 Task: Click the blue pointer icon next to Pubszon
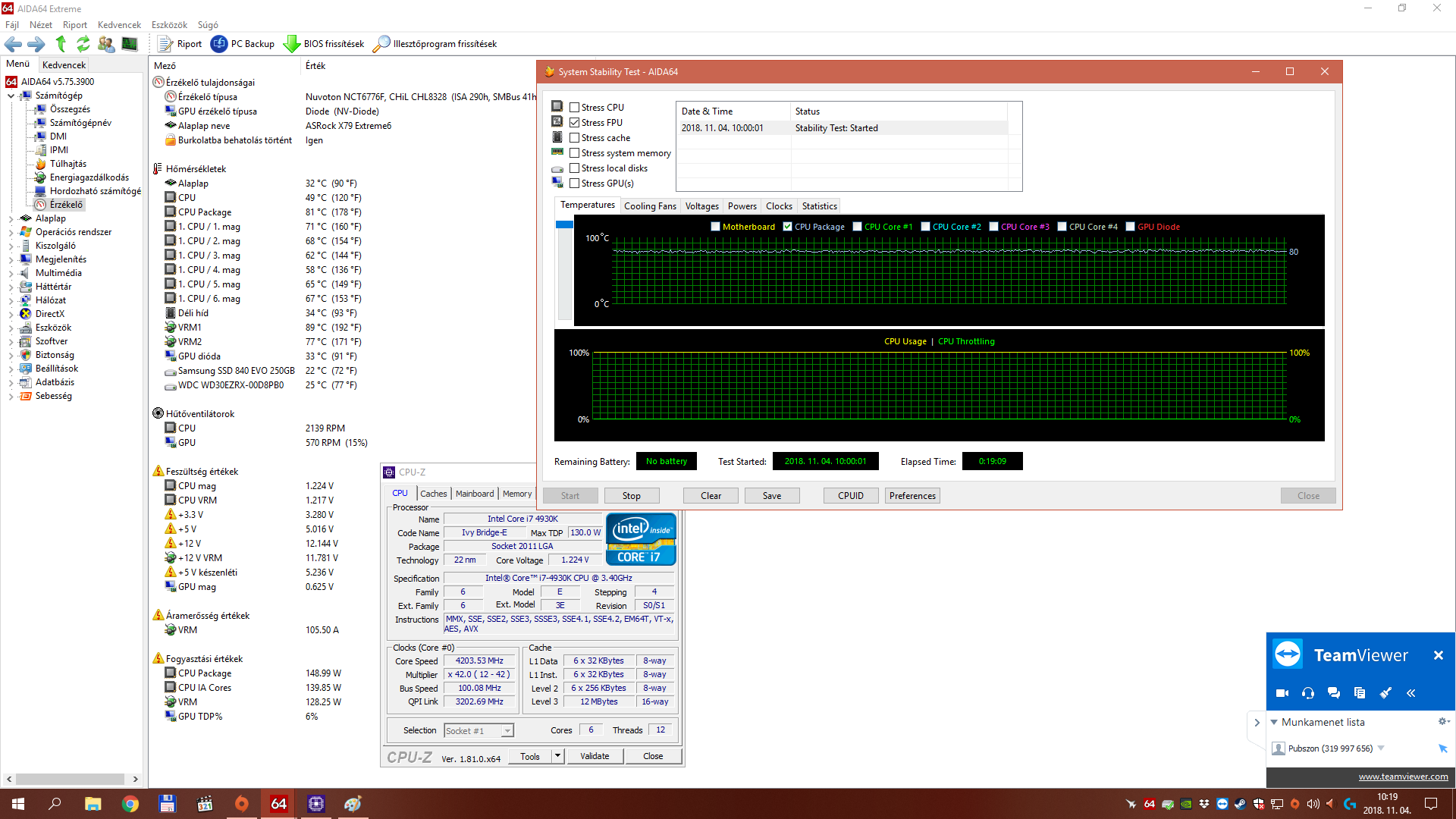pyautogui.click(x=1443, y=748)
